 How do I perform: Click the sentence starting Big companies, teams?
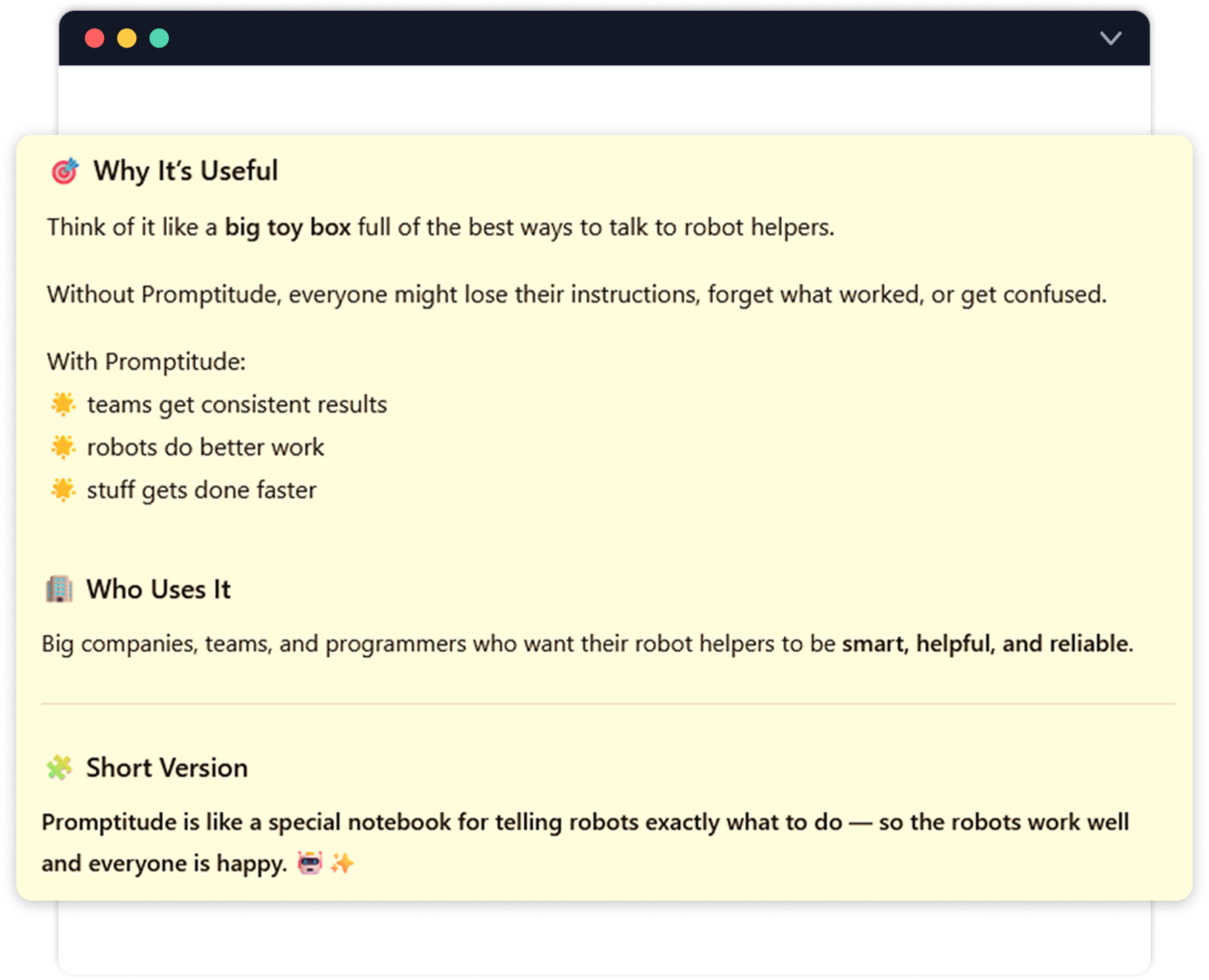(x=587, y=643)
